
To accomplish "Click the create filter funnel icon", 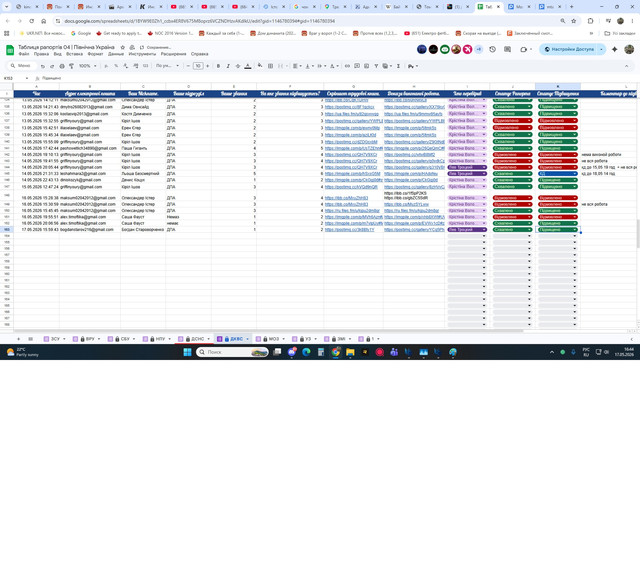I will point(376,66).
